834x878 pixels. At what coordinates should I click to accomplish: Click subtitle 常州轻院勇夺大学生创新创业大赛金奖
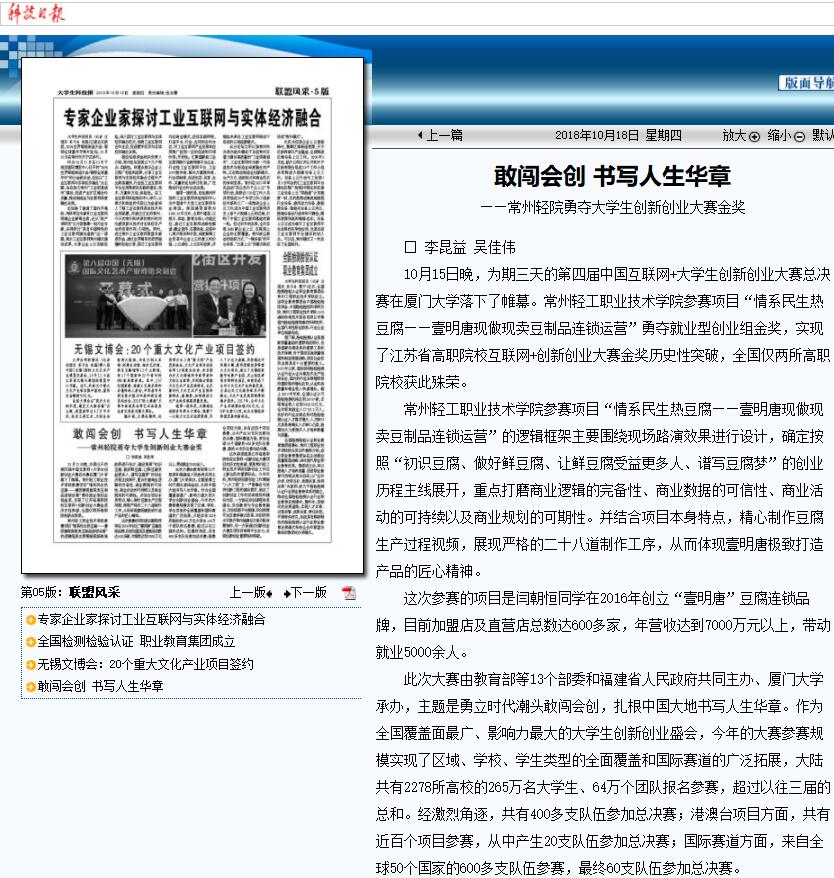coord(612,208)
